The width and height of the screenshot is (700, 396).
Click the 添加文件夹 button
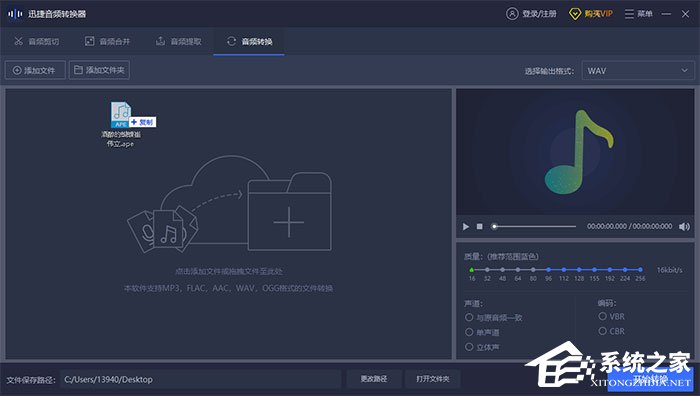(x=99, y=70)
